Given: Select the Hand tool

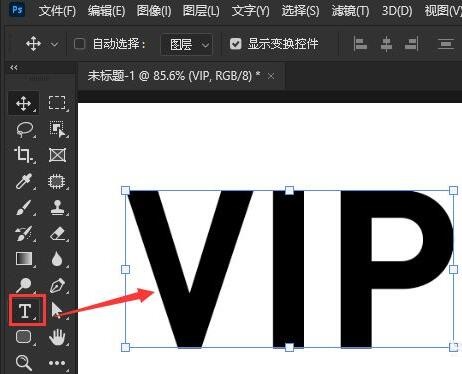Looking at the screenshot, I should pyautogui.click(x=57, y=337).
